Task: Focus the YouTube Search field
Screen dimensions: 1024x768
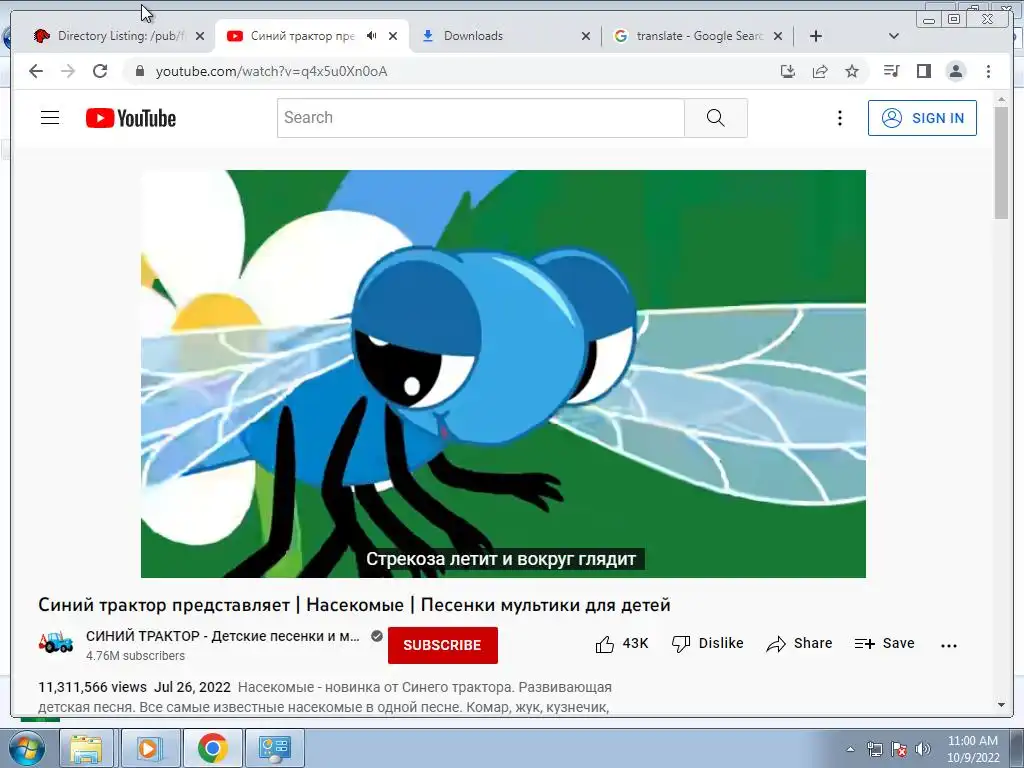Action: [481, 118]
